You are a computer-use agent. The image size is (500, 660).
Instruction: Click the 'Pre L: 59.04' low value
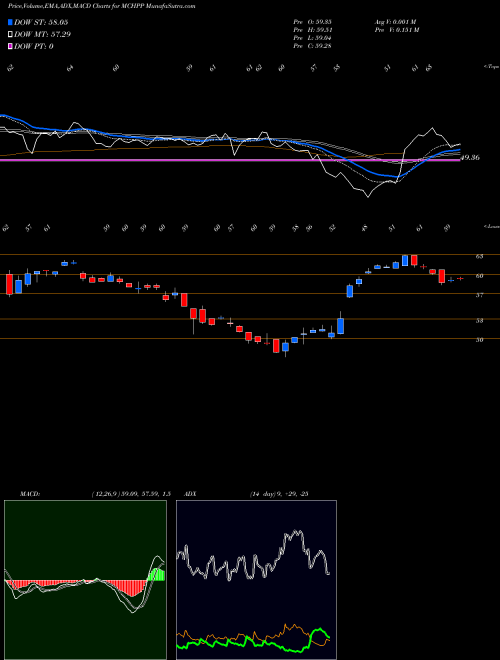pyautogui.click(x=312, y=38)
